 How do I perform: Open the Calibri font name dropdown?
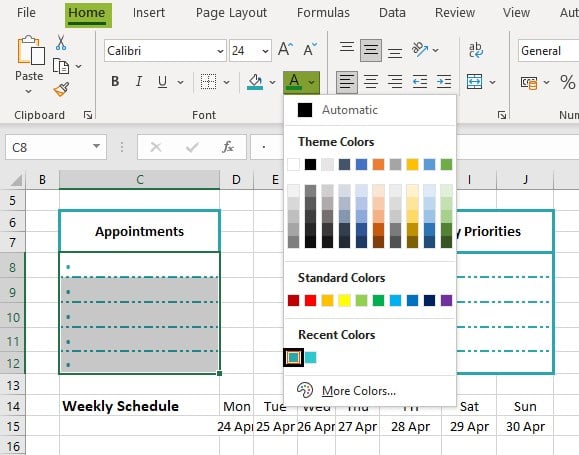point(220,51)
